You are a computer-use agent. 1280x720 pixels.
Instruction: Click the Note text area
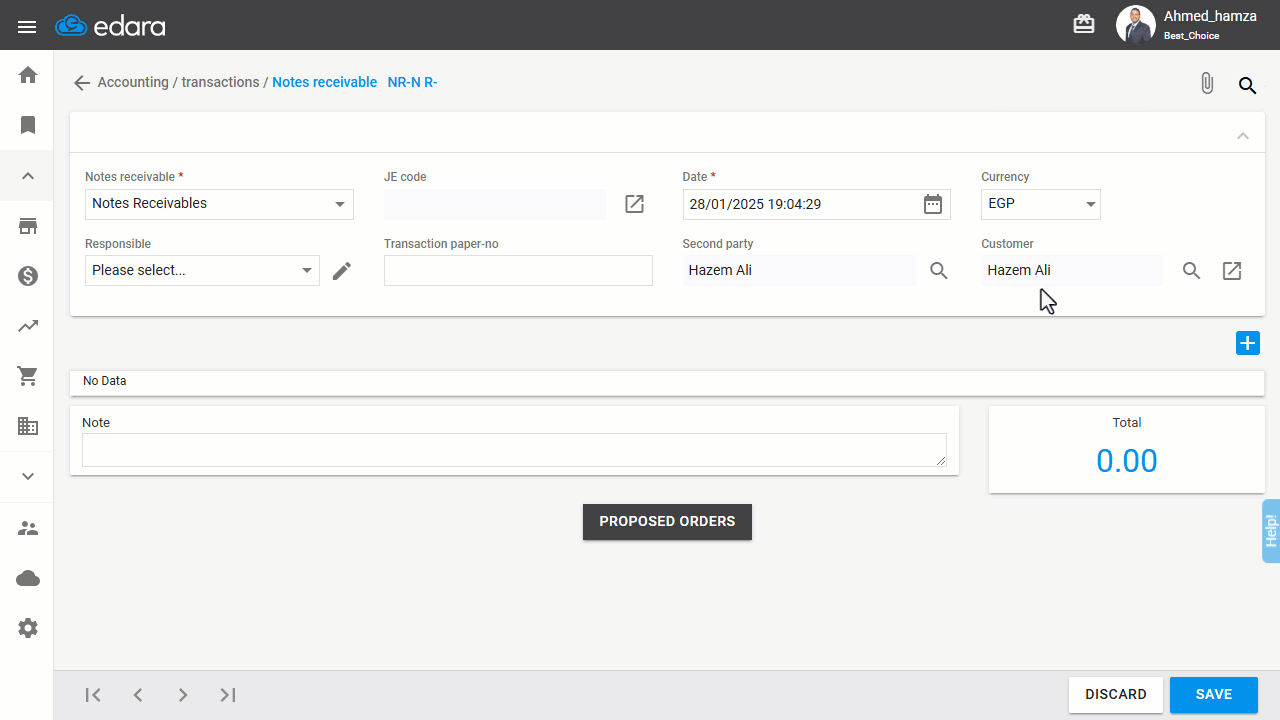coord(514,450)
